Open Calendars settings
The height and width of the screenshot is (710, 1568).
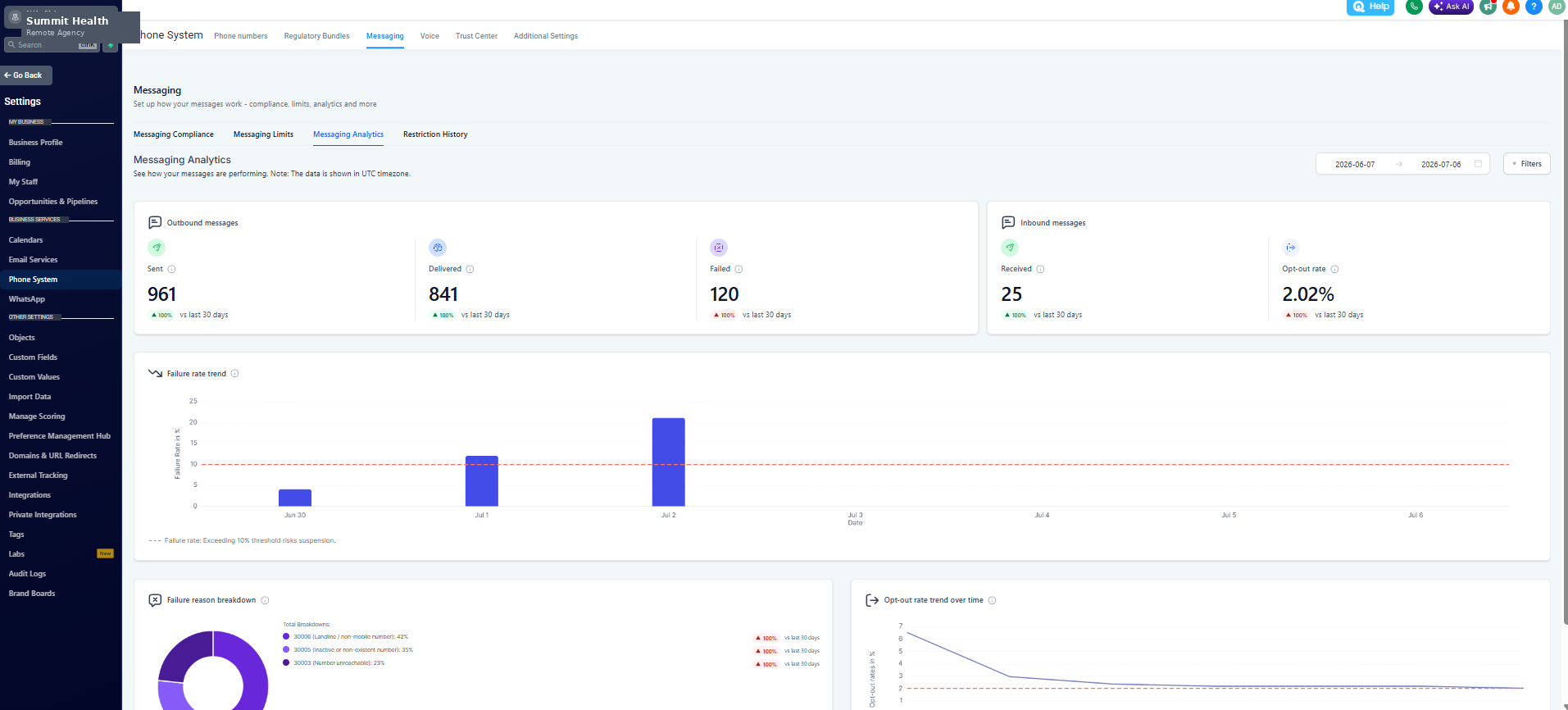click(x=25, y=240)
